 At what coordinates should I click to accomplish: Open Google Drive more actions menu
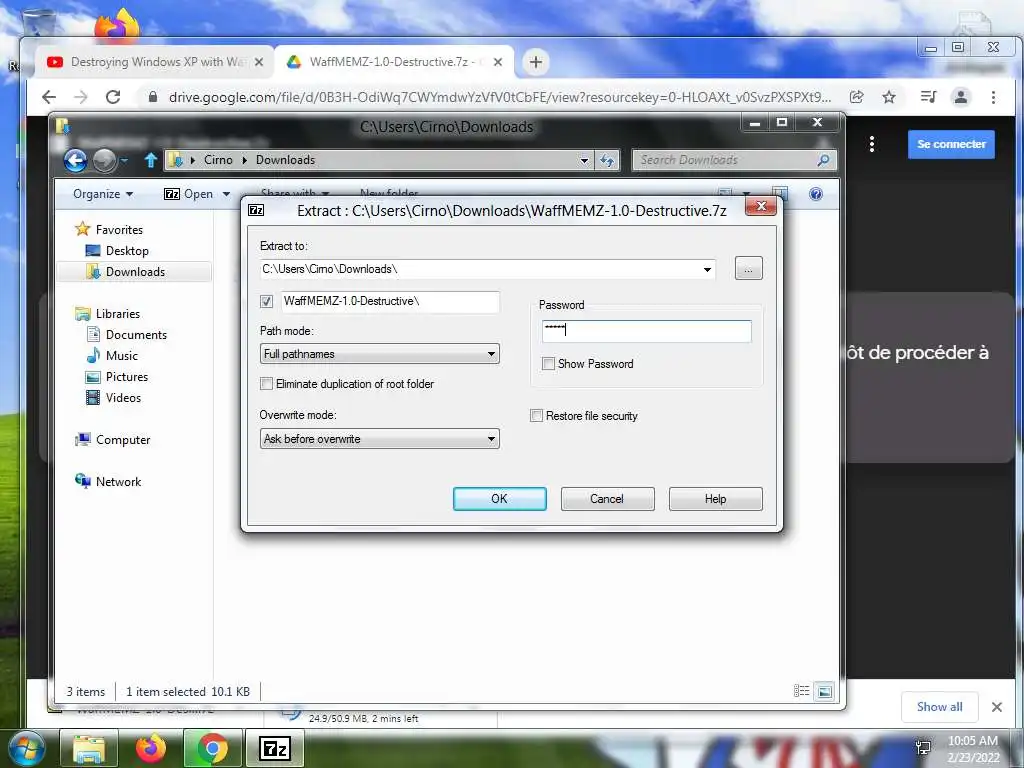coord(872,144)
